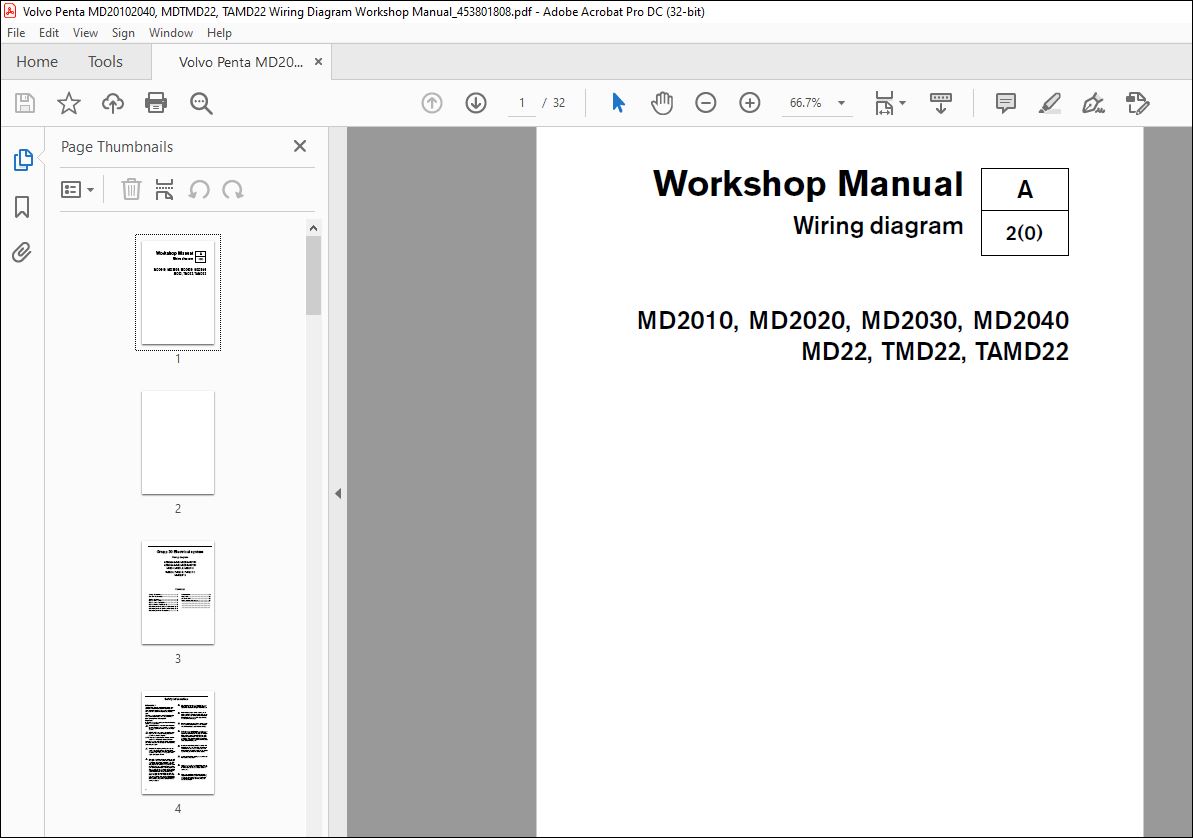Select page 1 thumbnail
This screenshot has width=1193, height=838.
point(178,292)
